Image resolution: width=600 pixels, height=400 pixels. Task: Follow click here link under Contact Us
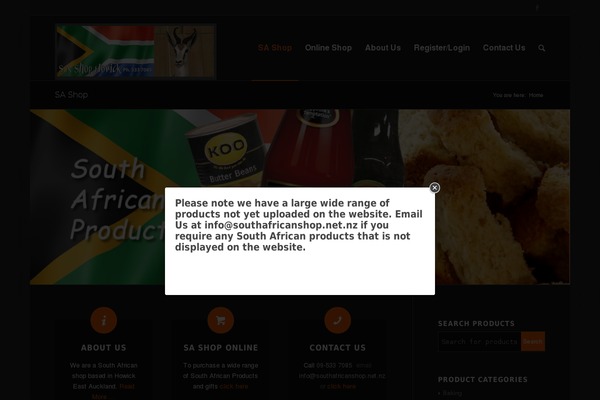(x=341, y=386)
